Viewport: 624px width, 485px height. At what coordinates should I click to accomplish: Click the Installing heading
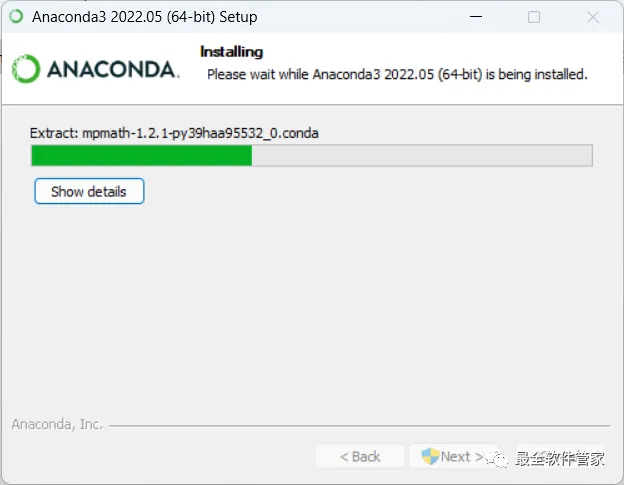click(x=231, y=52)
